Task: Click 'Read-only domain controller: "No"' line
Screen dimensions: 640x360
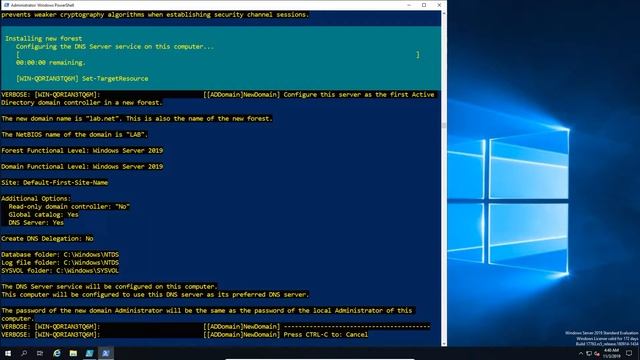Action: (69, 207)
